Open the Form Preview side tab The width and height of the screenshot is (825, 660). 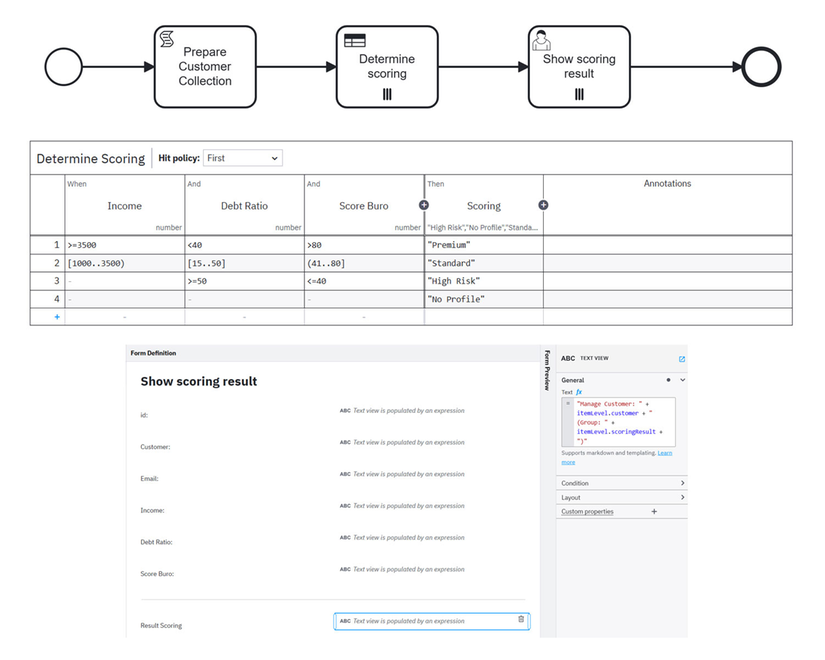click(547, 370)
